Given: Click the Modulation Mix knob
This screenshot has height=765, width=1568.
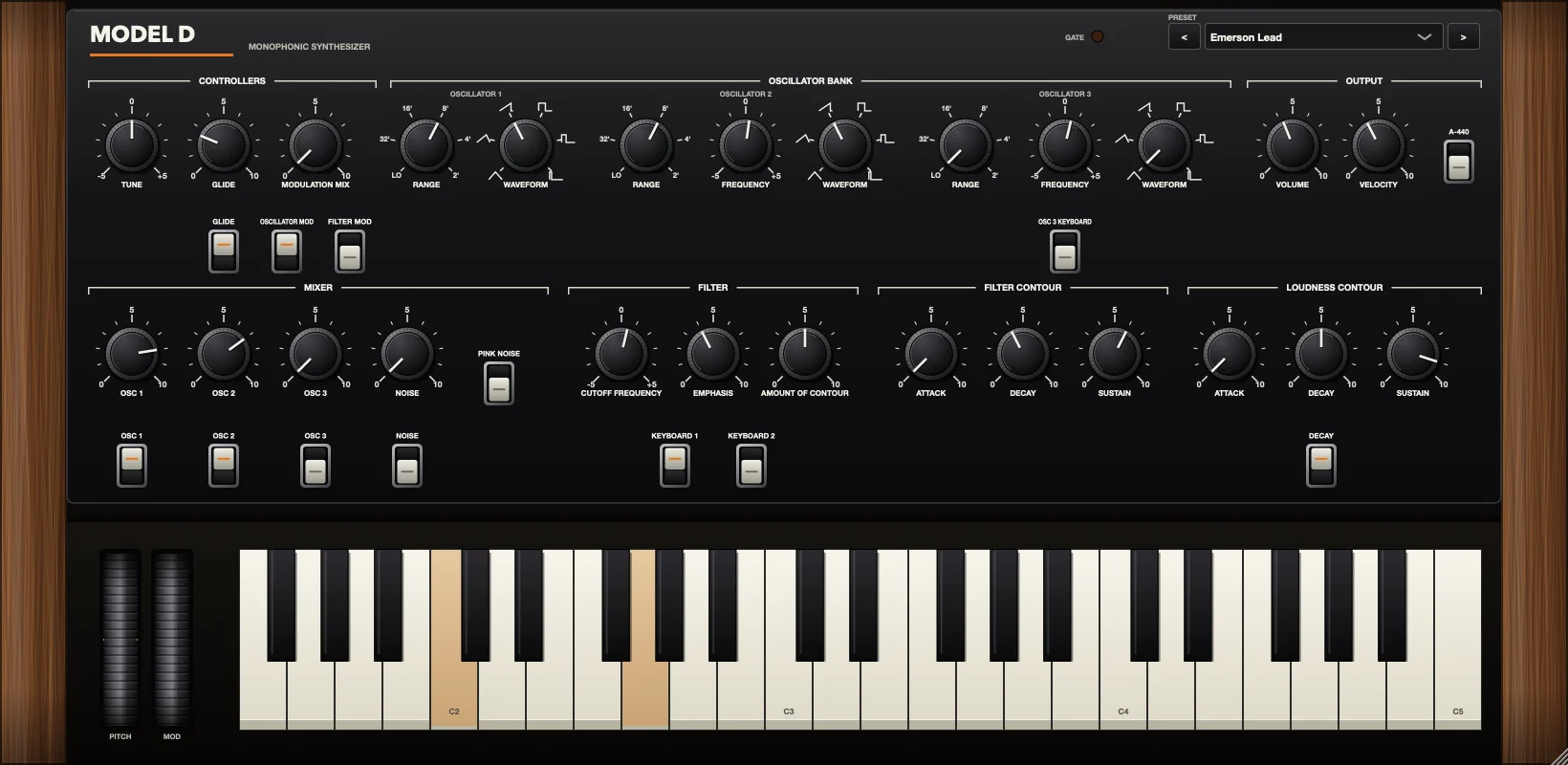Looking at the screenshot, I should coord(316,145).
